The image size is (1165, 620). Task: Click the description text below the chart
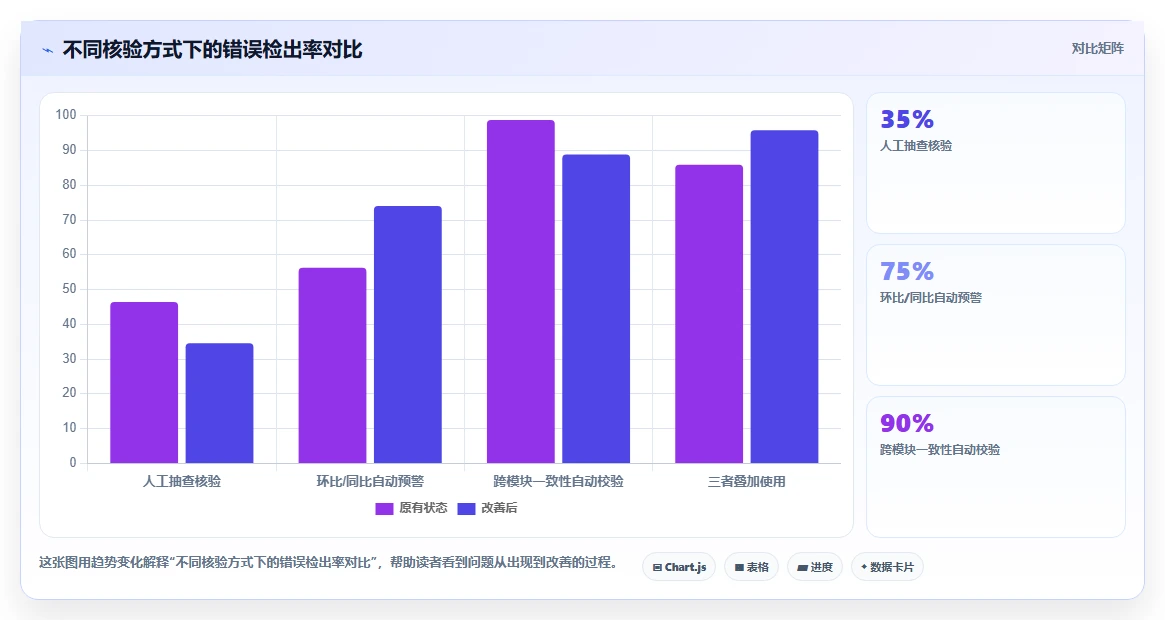[x=328, y=563]
